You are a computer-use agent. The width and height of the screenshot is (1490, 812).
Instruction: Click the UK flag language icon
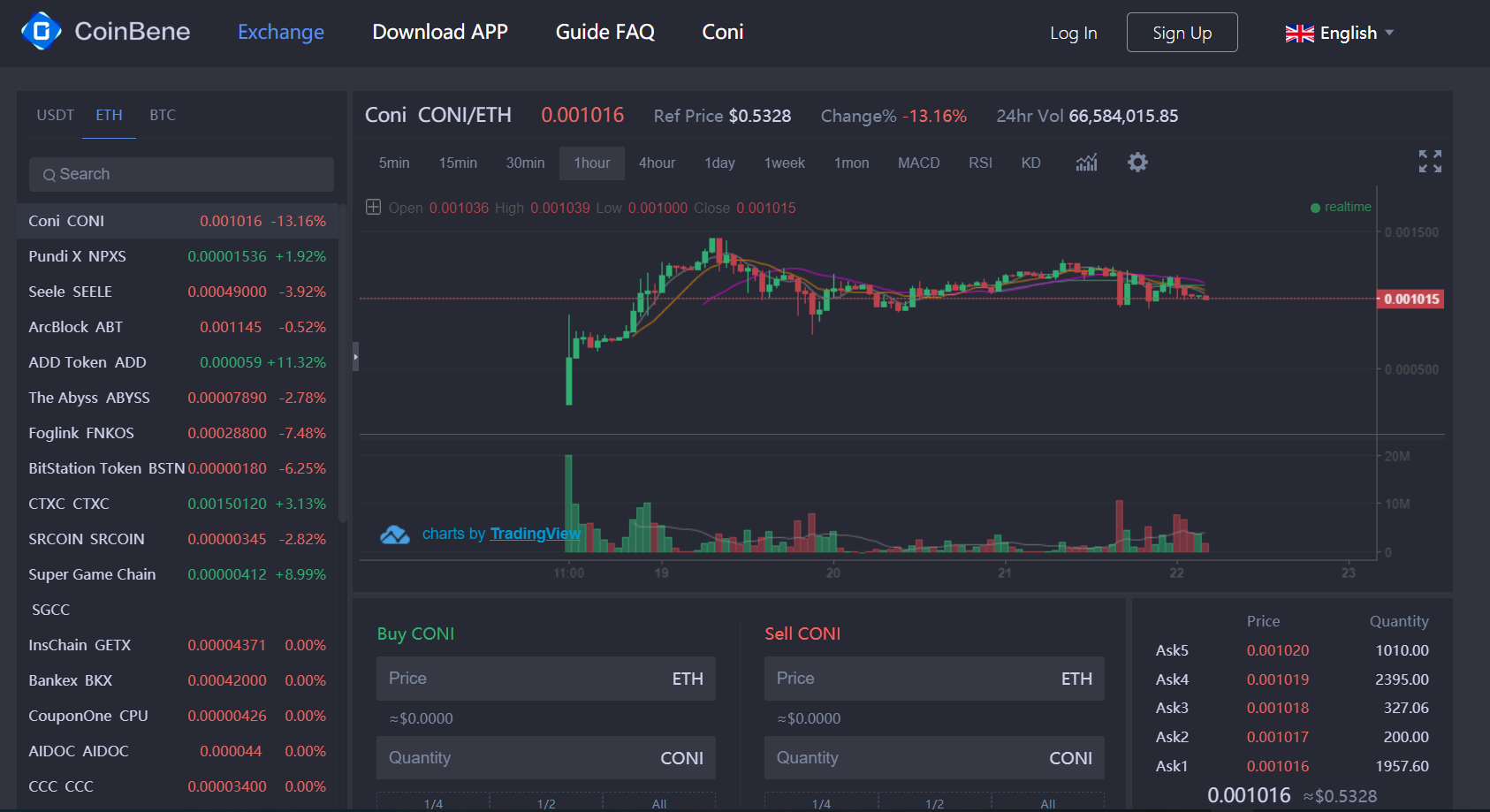[x=1299, y=34]
